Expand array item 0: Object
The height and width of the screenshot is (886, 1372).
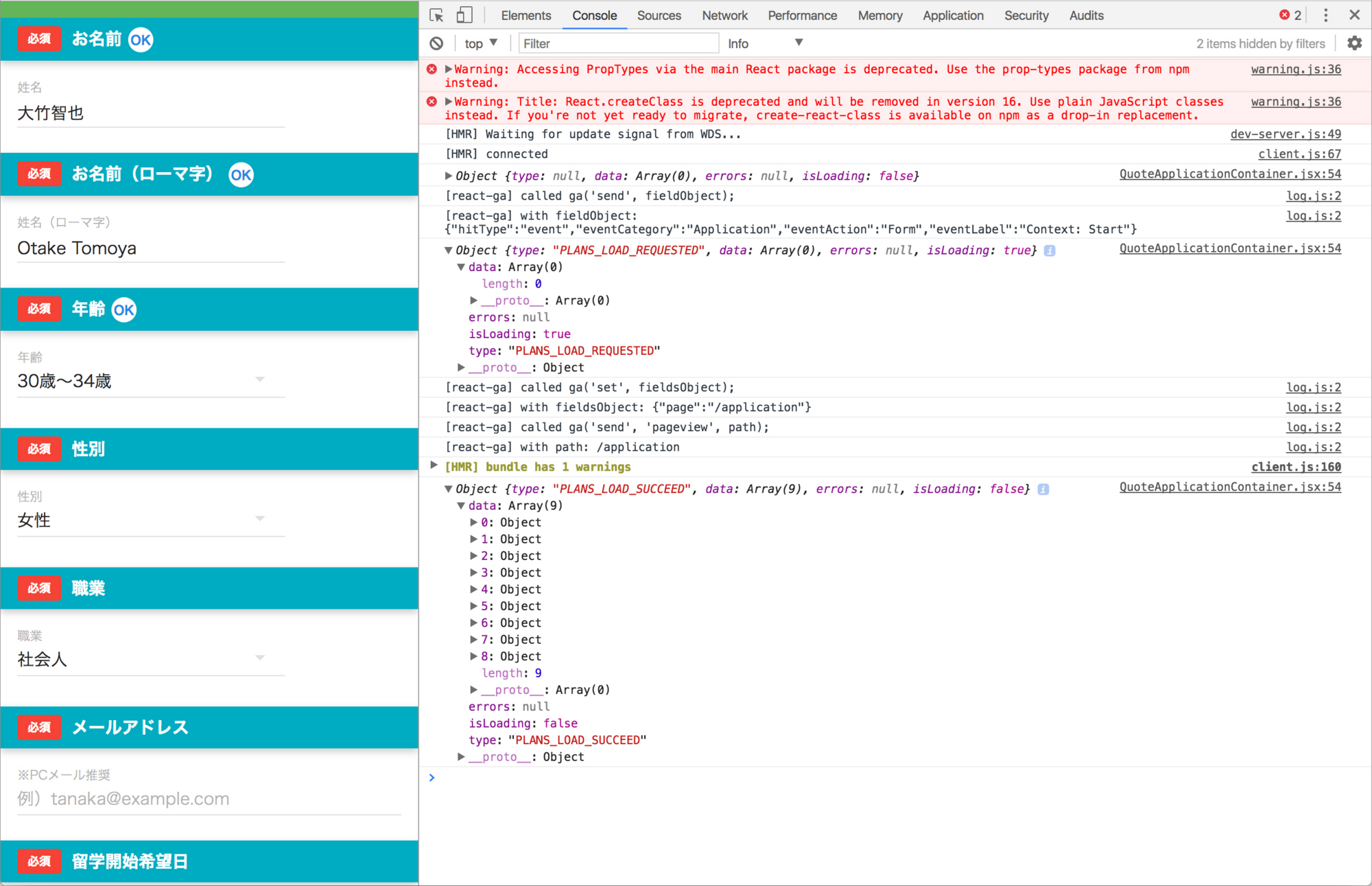(x=473, y=522)
